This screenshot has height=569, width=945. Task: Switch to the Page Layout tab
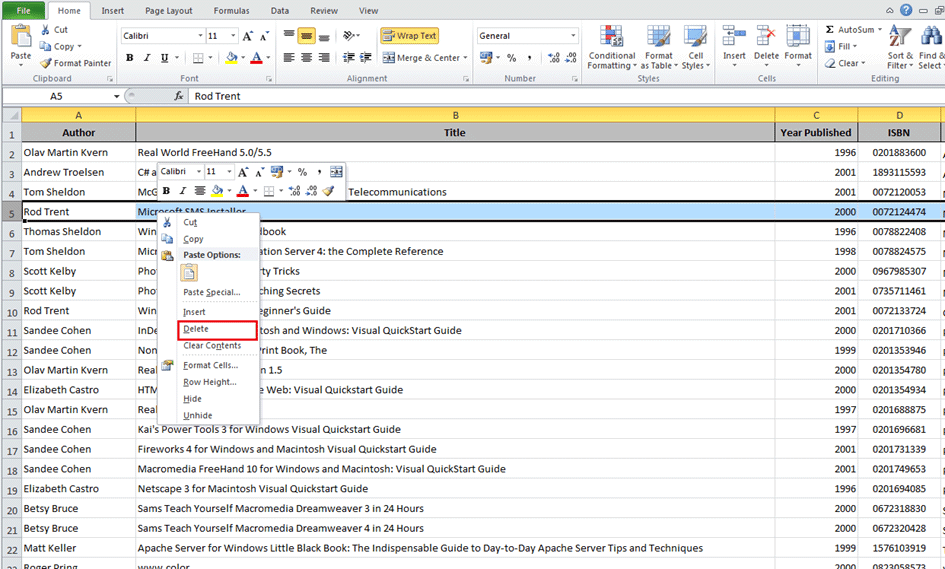click(168, 10)
